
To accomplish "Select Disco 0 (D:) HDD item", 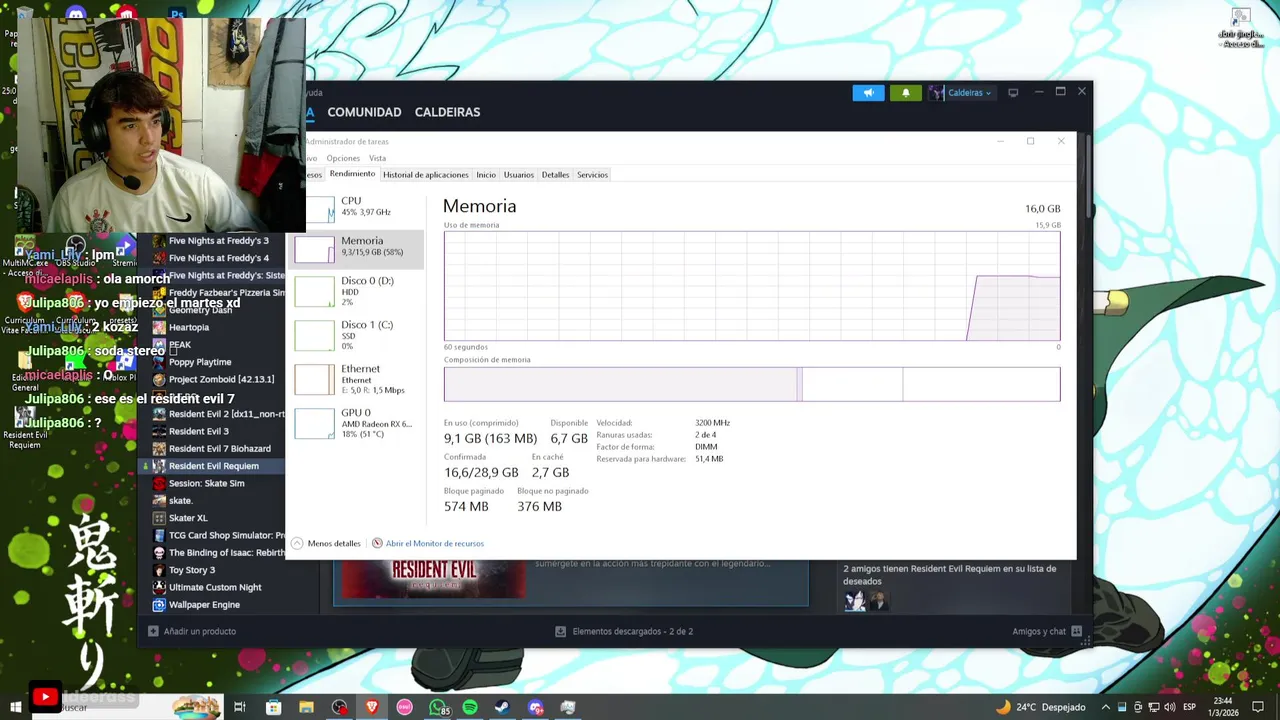I will [357, 291].
